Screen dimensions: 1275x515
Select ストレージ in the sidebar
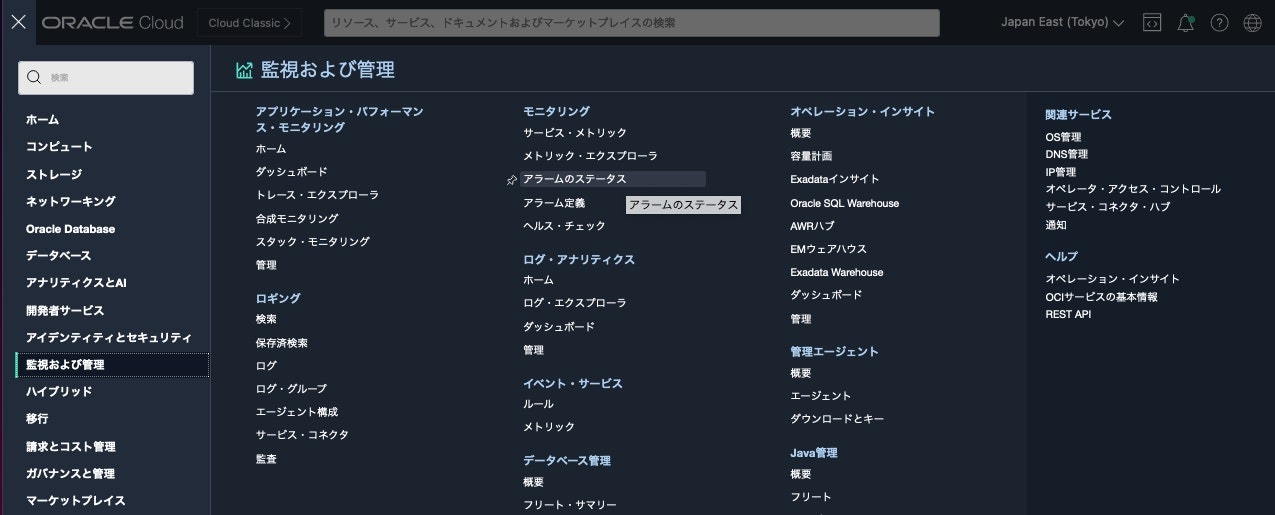tap(54, 174)
